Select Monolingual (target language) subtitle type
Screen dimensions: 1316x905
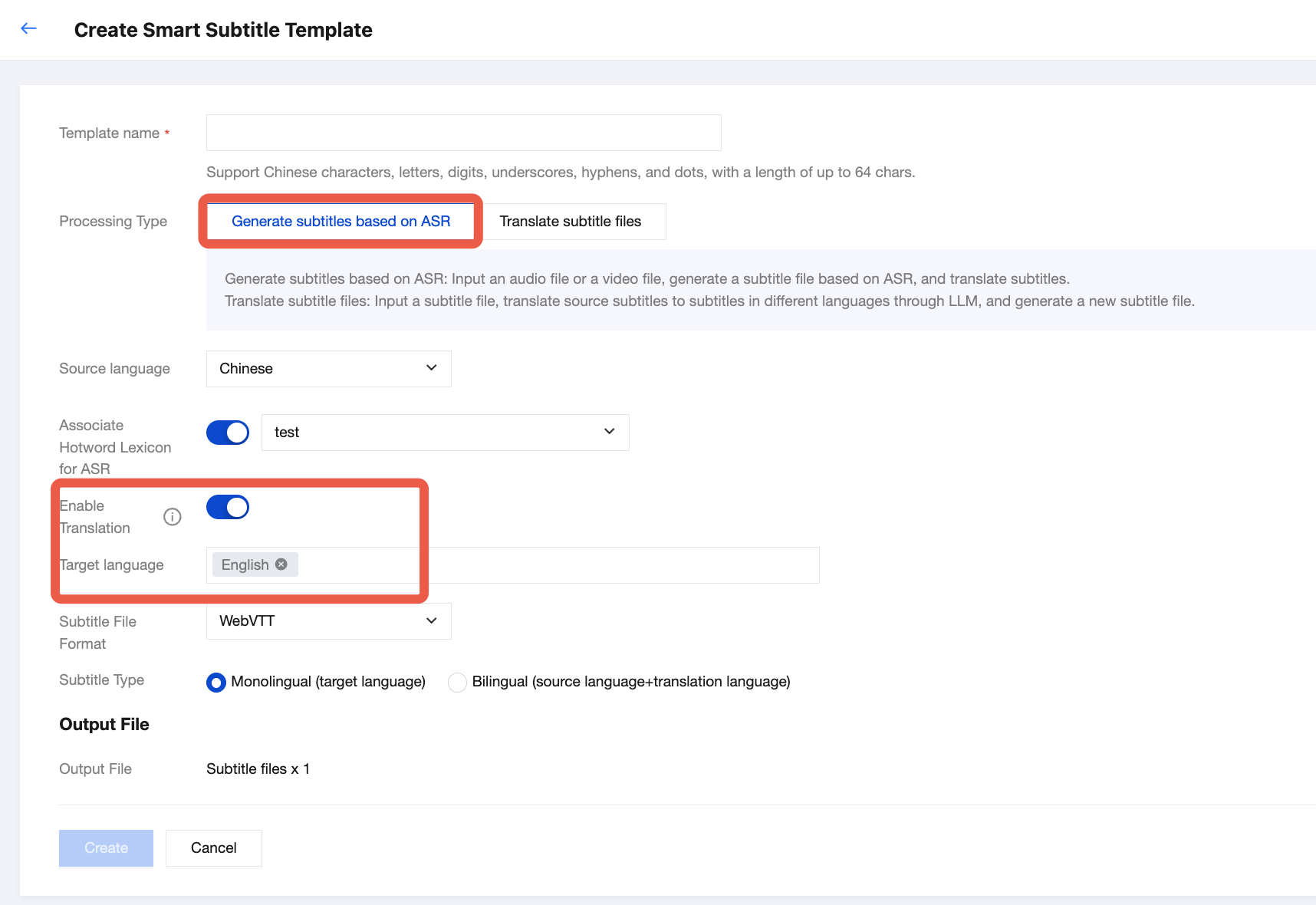216,682
